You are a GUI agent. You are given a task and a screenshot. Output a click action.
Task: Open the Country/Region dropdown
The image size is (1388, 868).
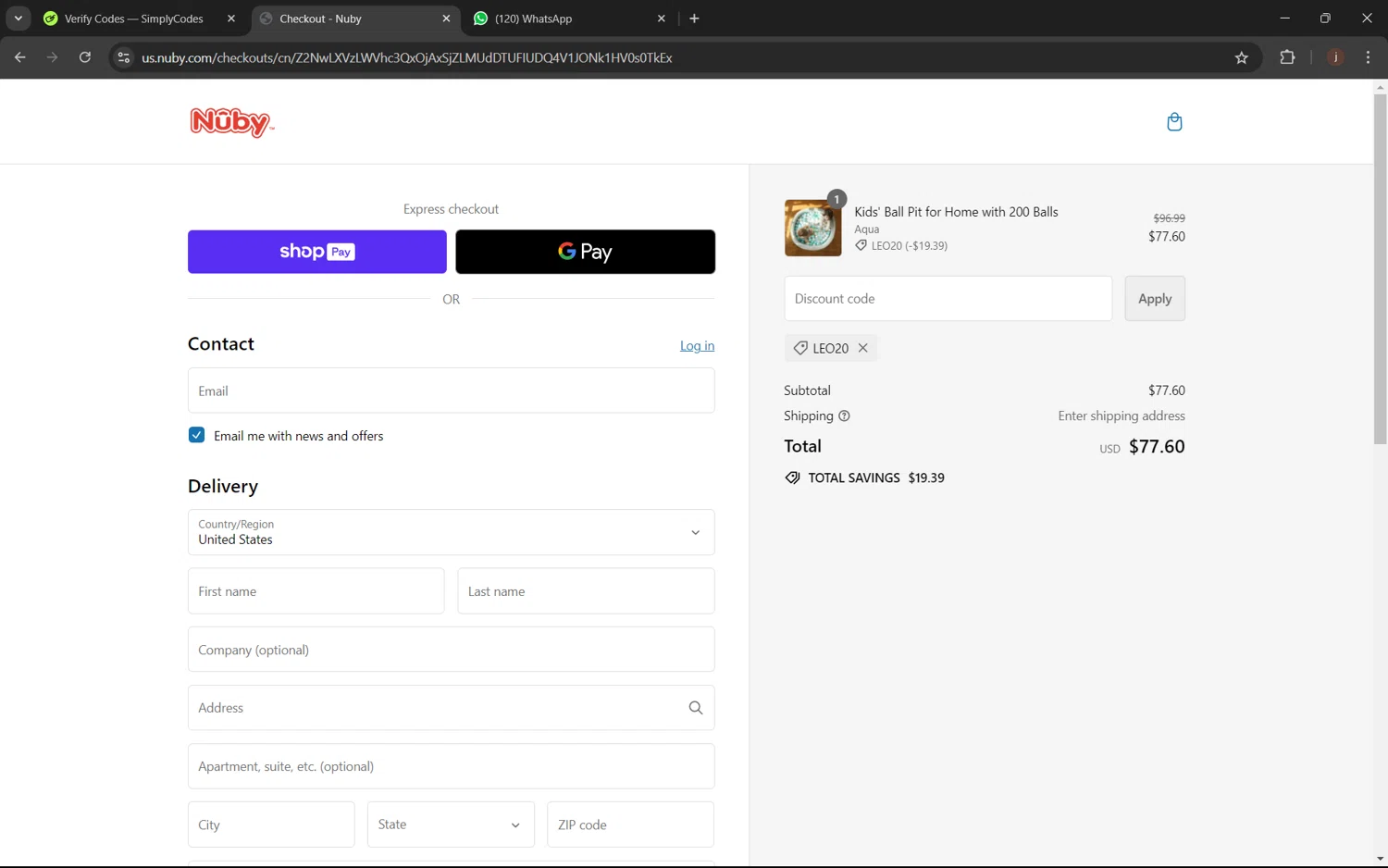[x=452, y=532]
